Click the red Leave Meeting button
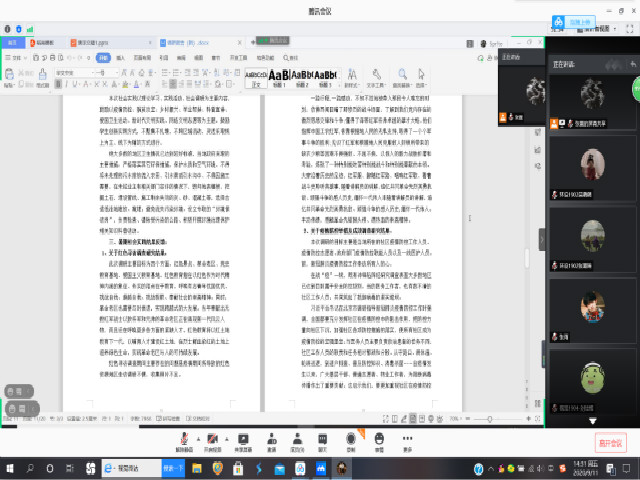The image size is (640, 480). pyautogui.click(x=610, y=443)
